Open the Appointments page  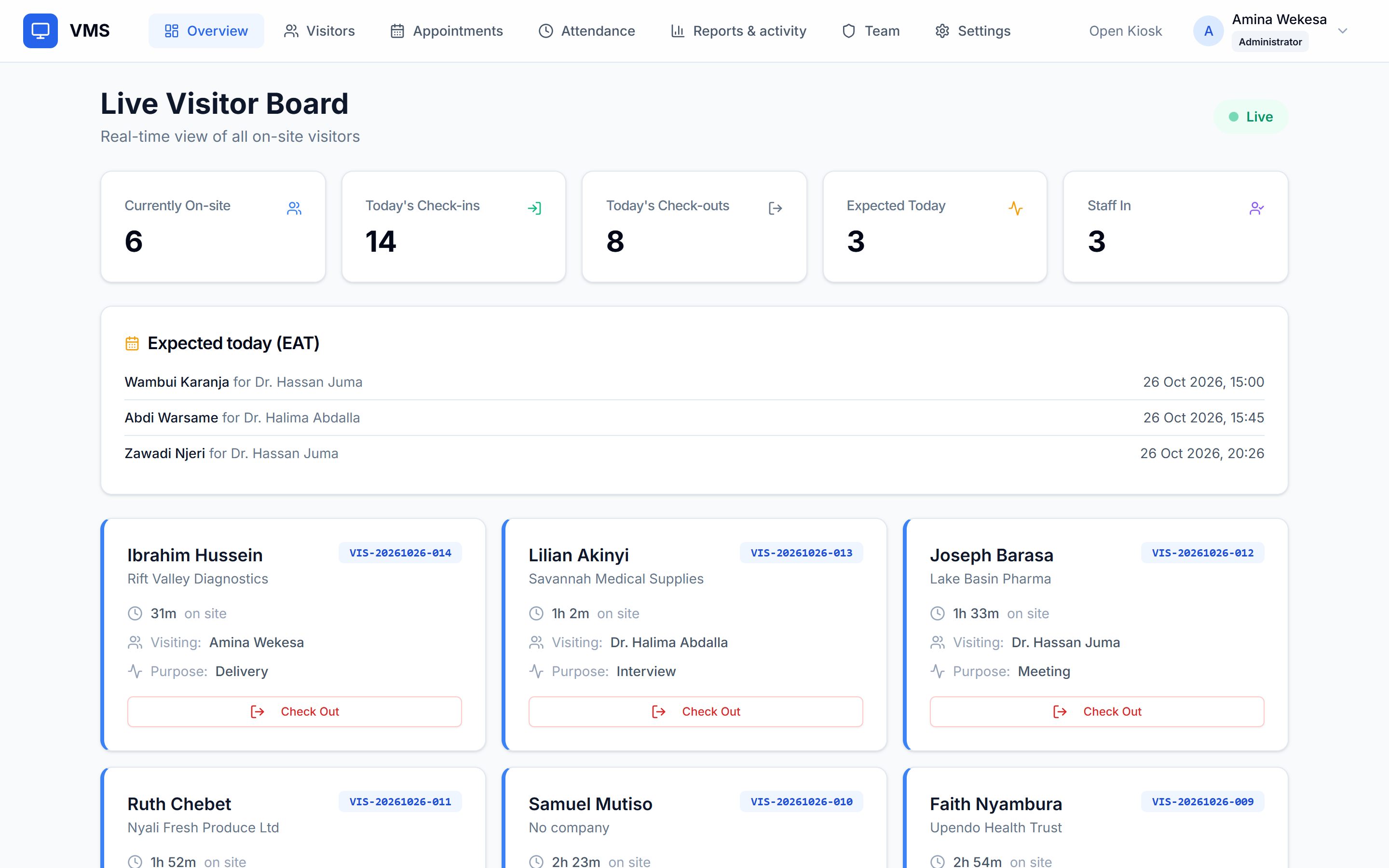pyautogui.click(x=447, y=31)
